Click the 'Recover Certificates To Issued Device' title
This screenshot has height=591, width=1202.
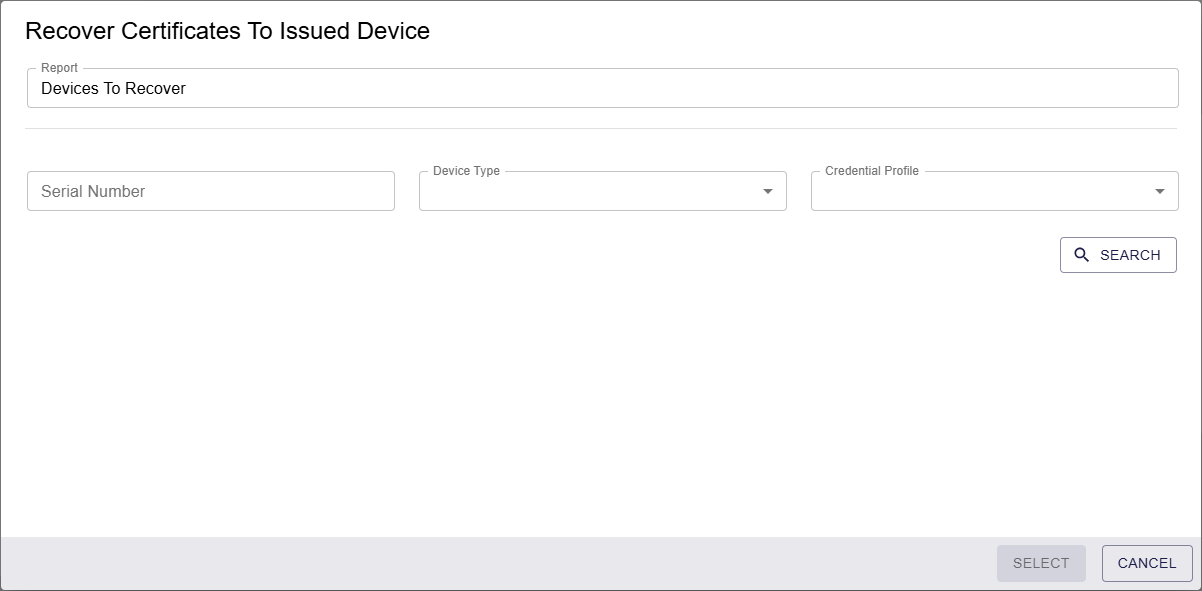pyautogui.click(x=227, y=31)
